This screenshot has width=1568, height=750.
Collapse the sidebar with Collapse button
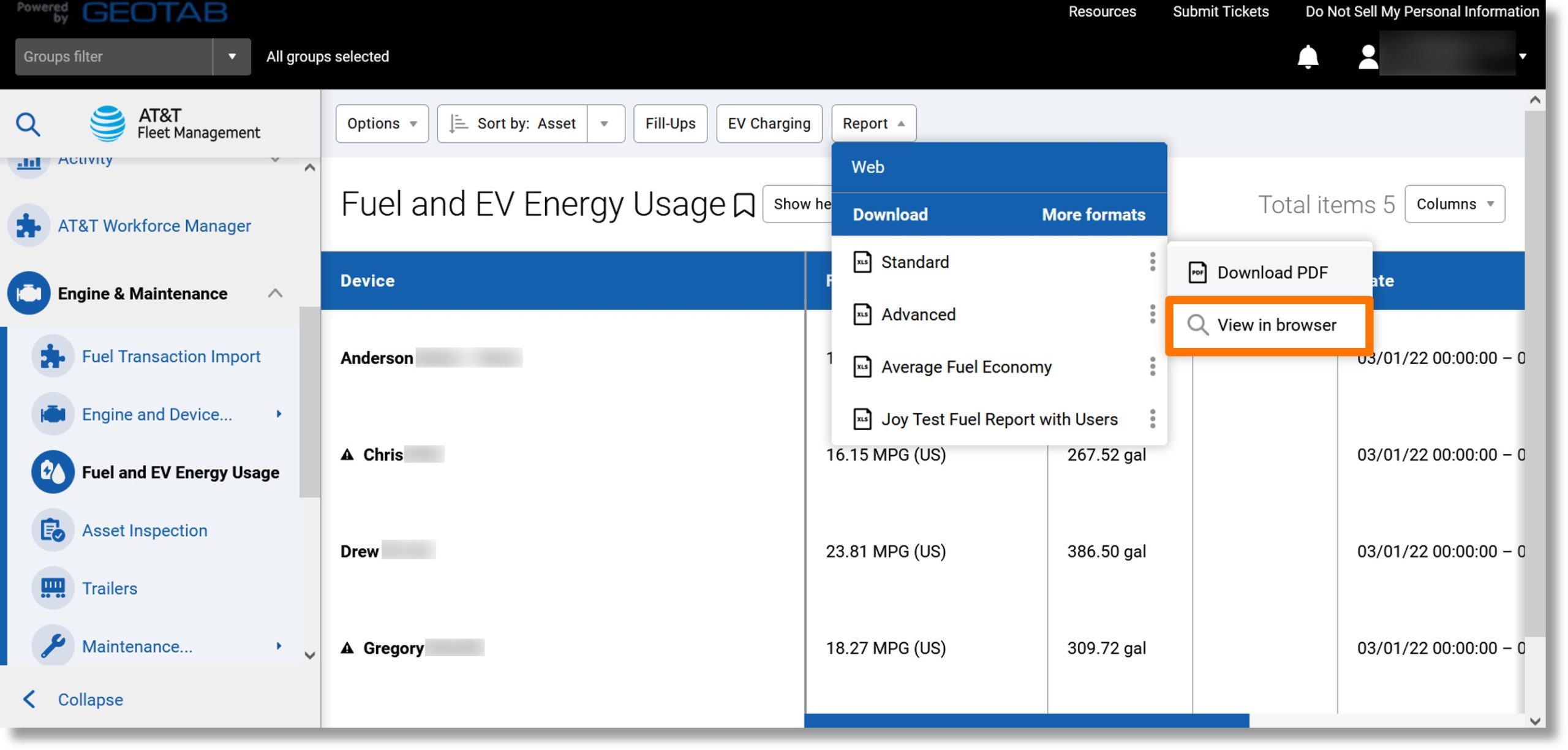[72, 700]
